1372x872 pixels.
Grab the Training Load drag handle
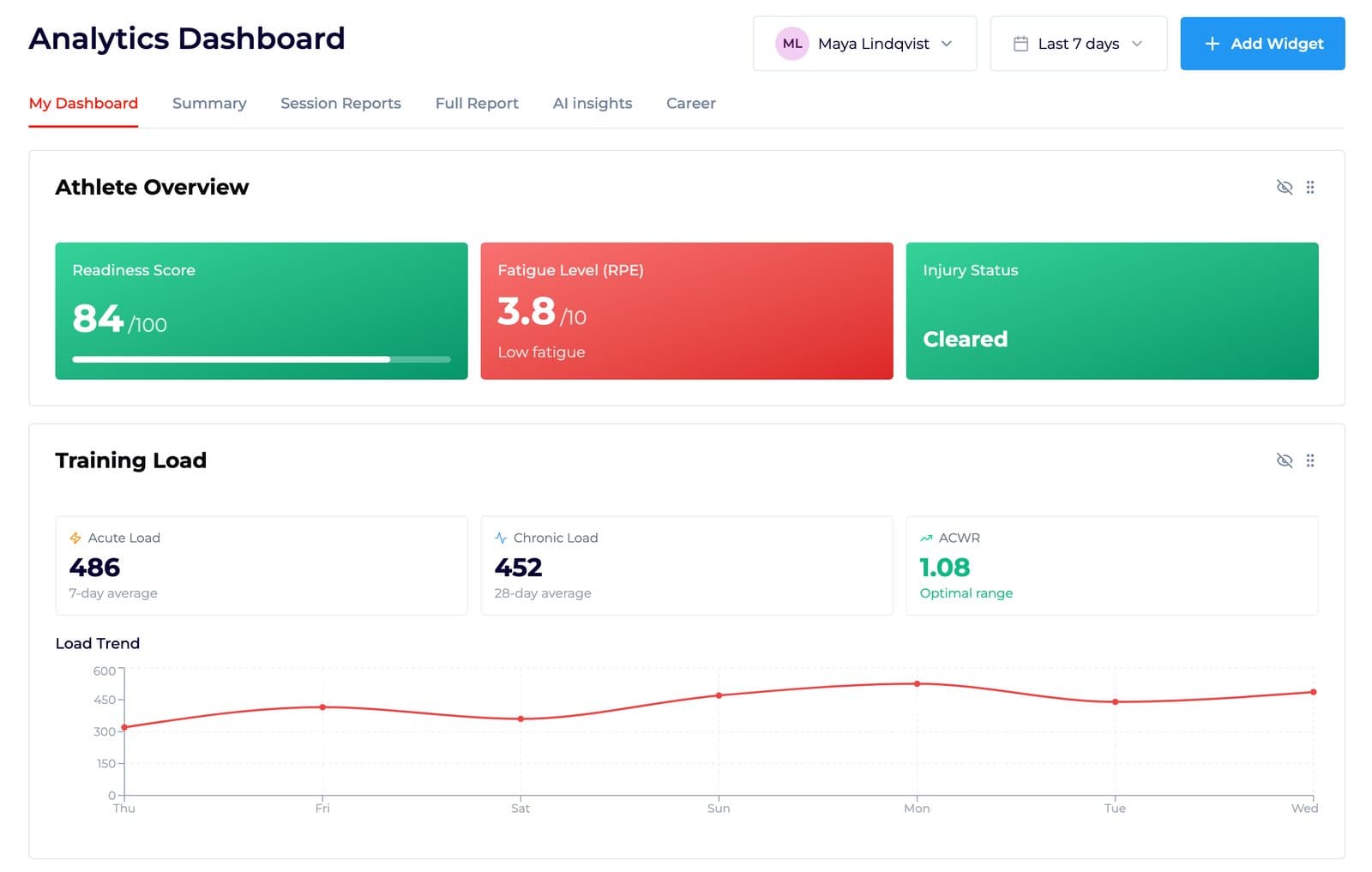tap(1309, 460)
